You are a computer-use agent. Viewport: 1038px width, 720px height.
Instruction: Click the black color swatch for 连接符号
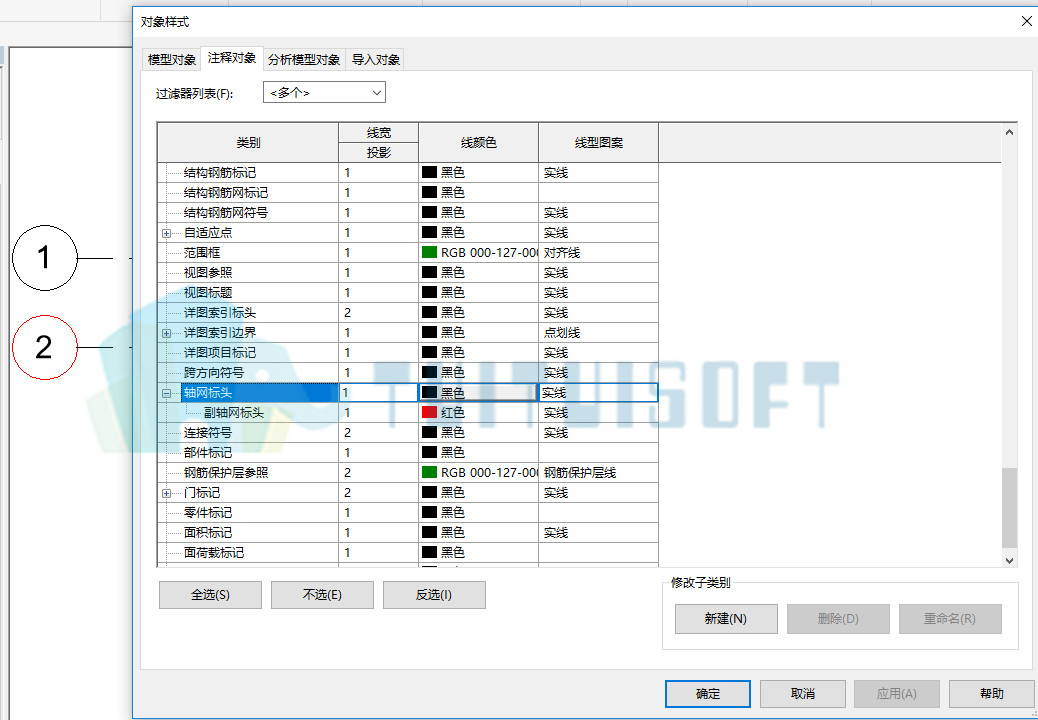click(429, 433)
